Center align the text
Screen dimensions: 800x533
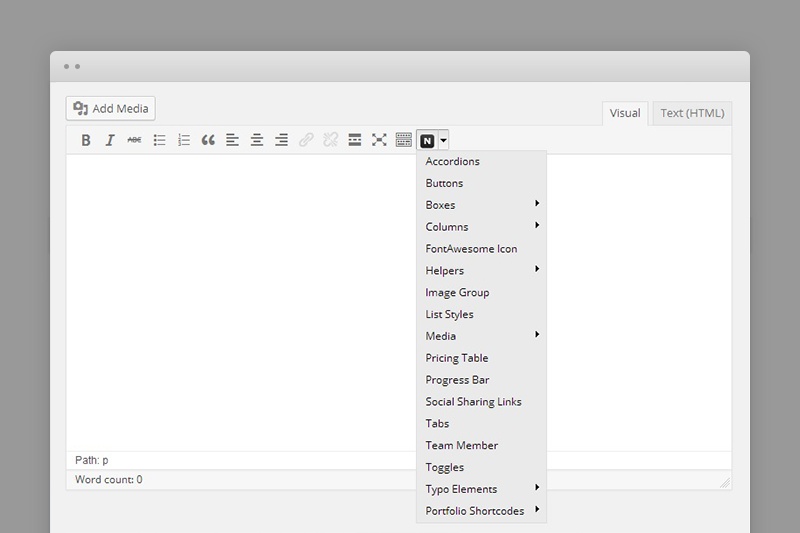(257, 140)
